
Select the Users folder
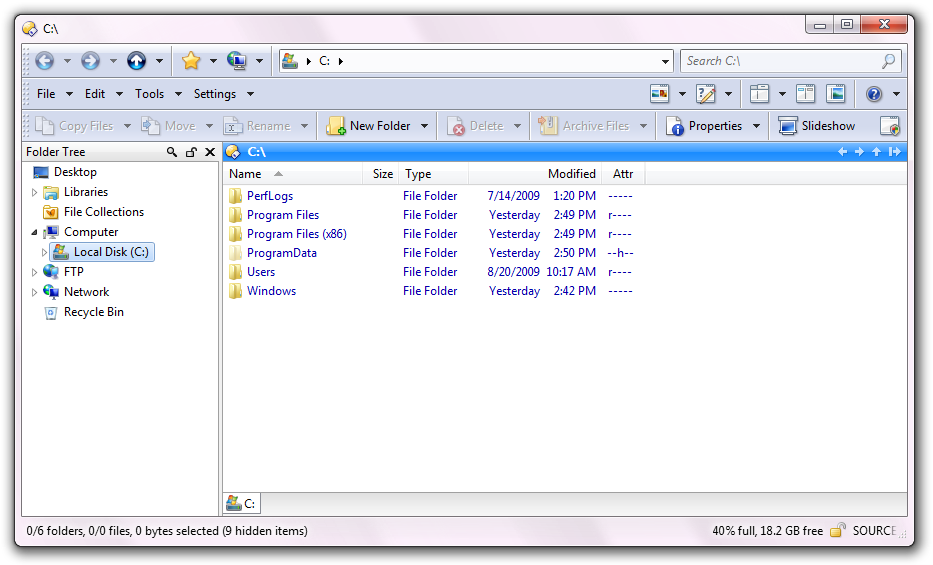point(261,272)
